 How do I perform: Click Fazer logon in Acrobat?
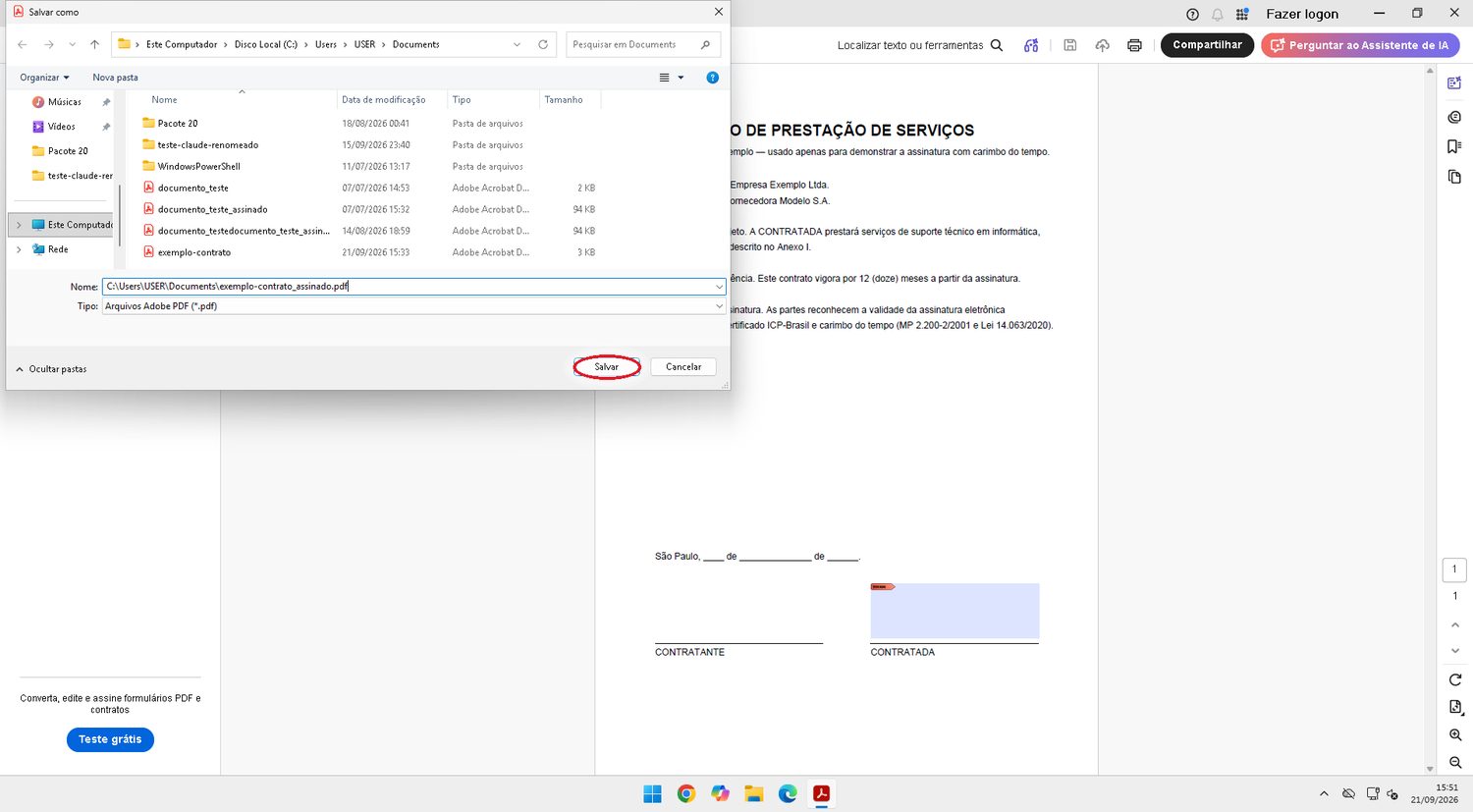click(1302, 14)
